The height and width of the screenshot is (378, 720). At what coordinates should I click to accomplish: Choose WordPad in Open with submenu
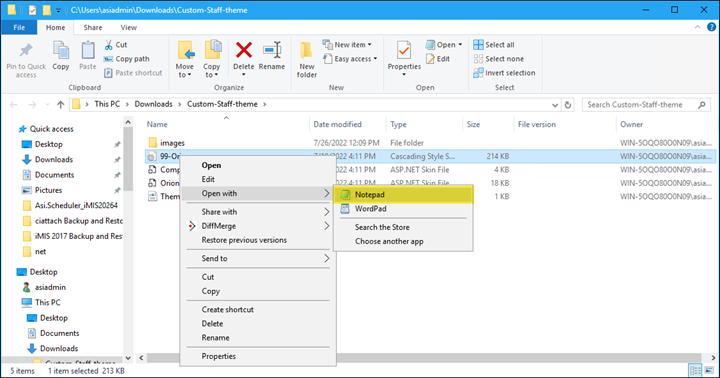click(x=404, y=209)
